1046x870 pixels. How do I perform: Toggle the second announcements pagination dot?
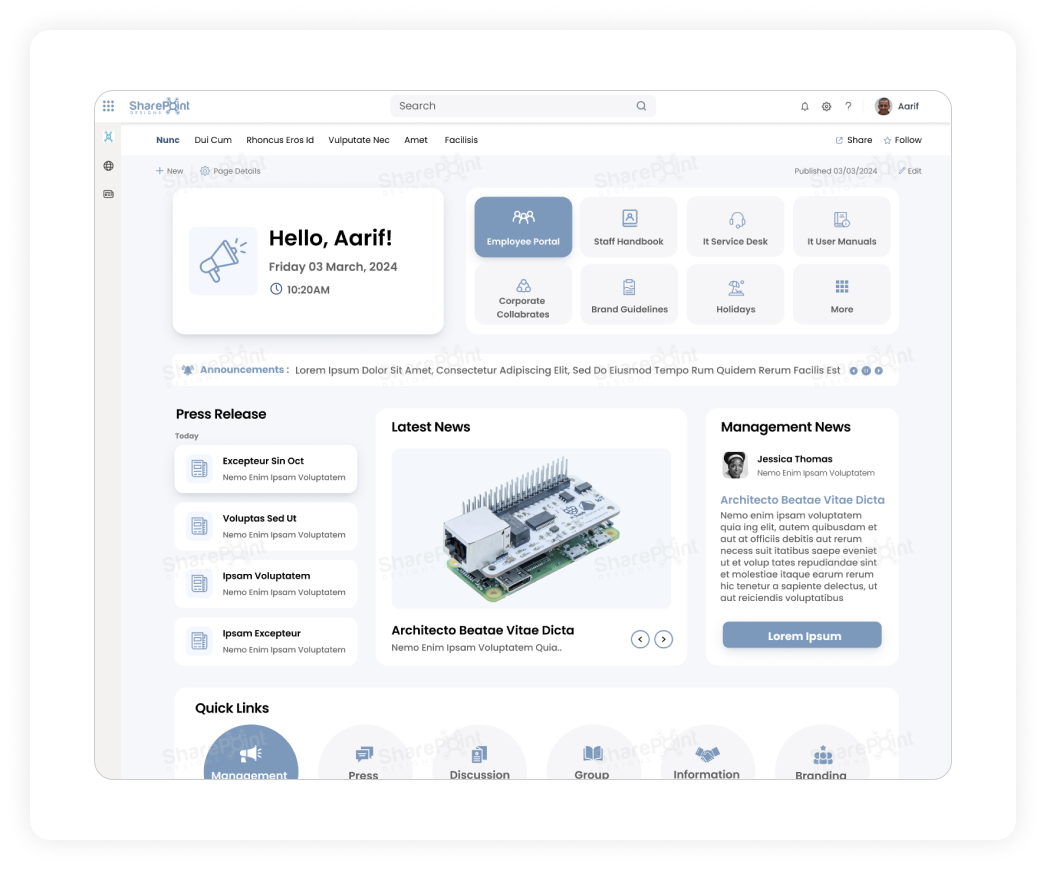tap(866, 370)
